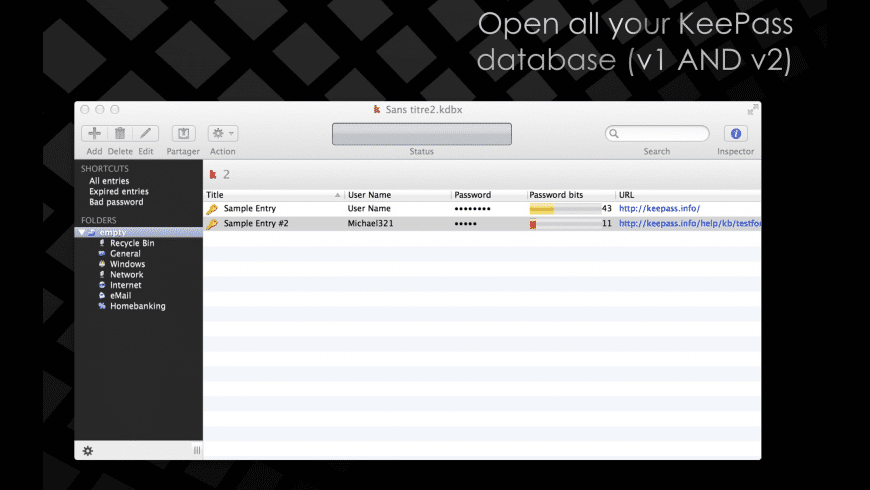The image size is (870, 490).
Task: Click the Status display box
Action: (422, 134)
